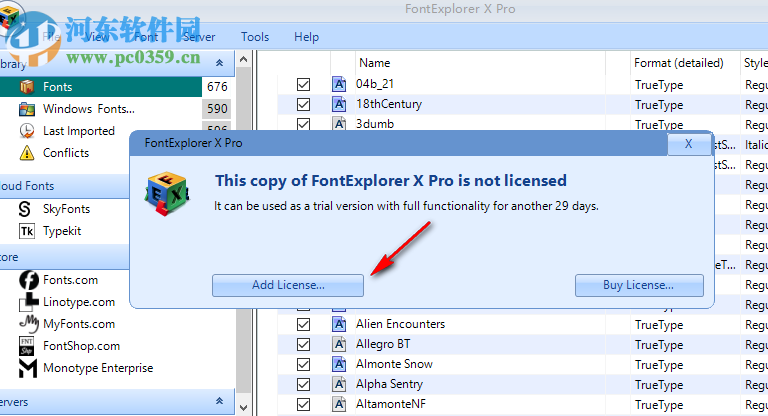Select the Monotype Enterprise entry
The height and width of the screenshot is (416, 768).
click(98, 368)
